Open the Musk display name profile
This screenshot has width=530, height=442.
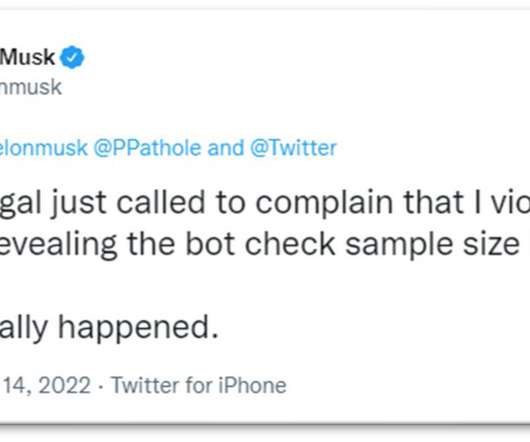point(27,57)
